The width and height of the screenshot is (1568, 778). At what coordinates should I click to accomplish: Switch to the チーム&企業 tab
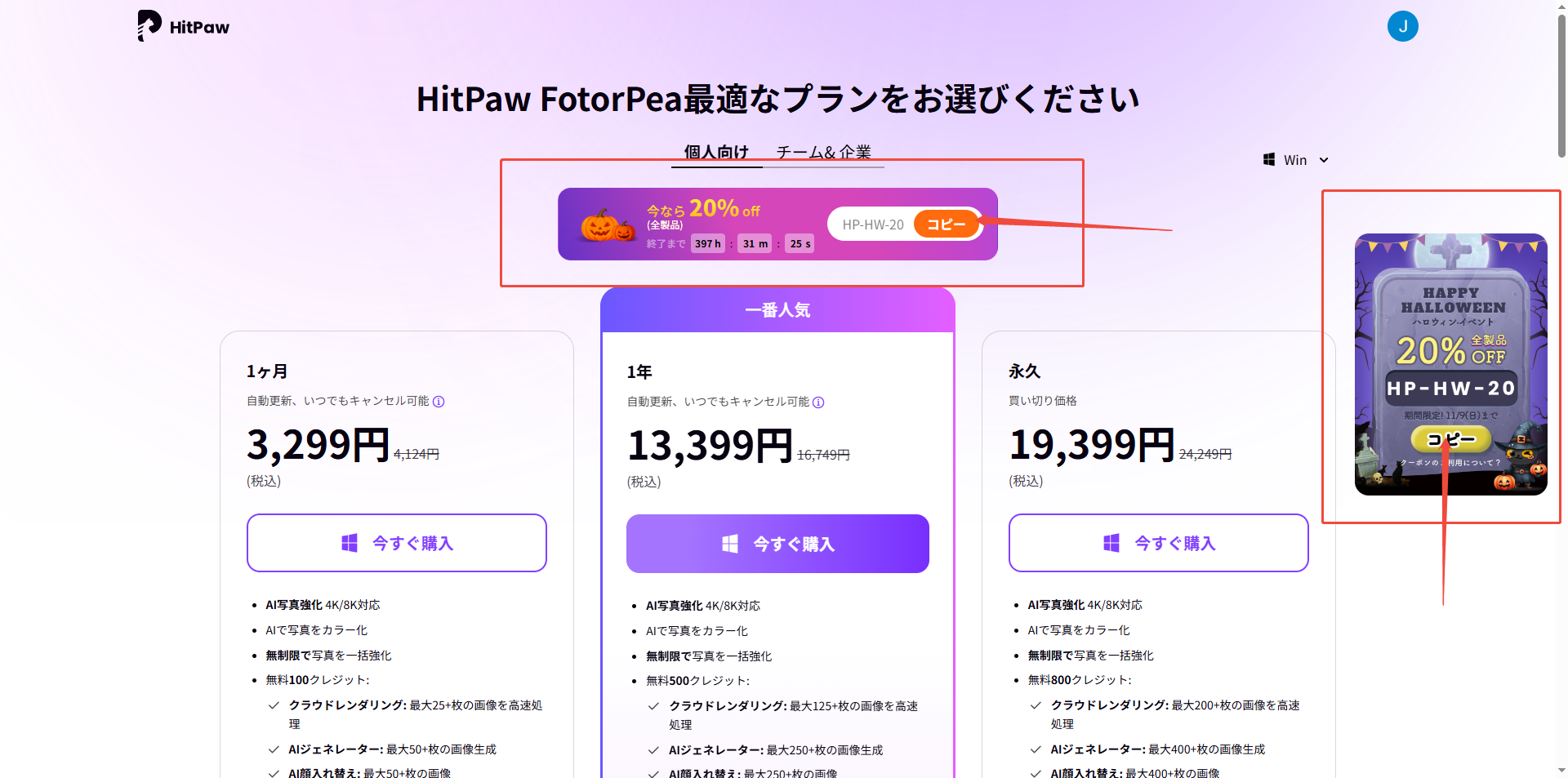point(823,152)
